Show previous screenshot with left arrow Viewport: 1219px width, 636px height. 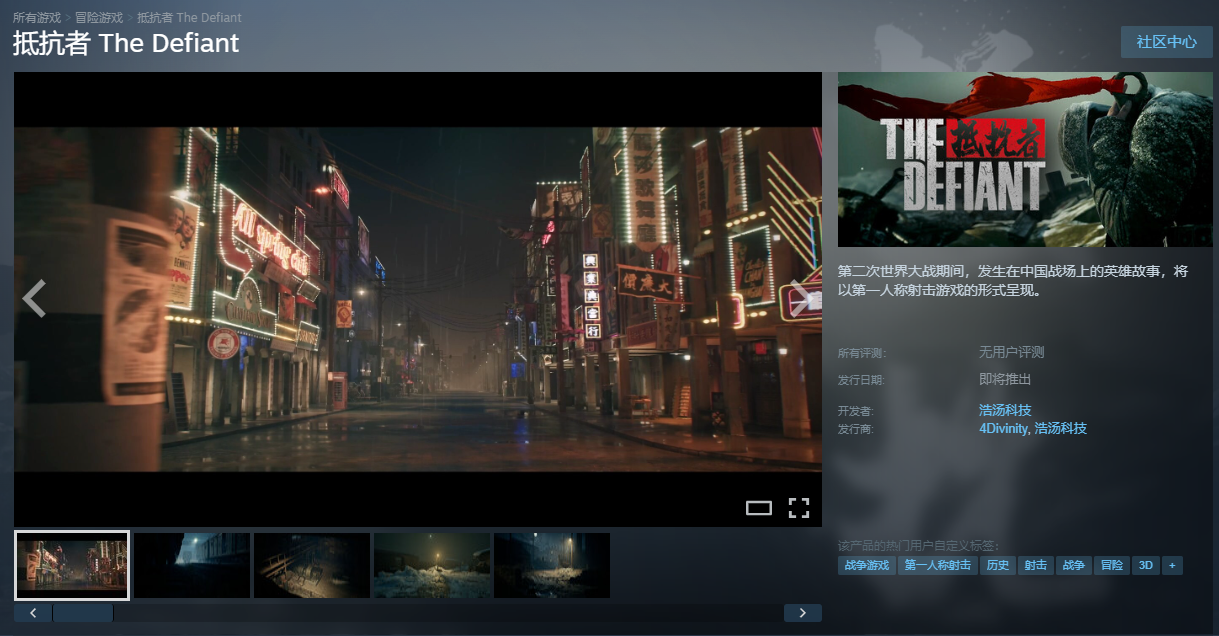coord(35,298)
